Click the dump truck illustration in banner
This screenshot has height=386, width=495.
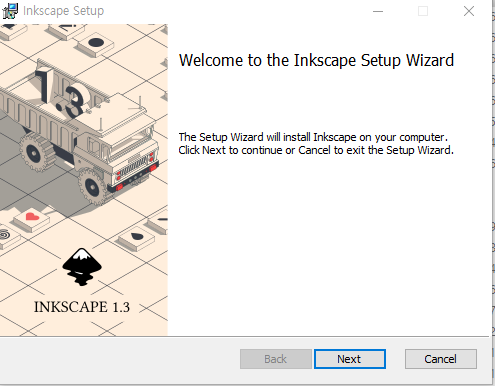pos(79,133)
